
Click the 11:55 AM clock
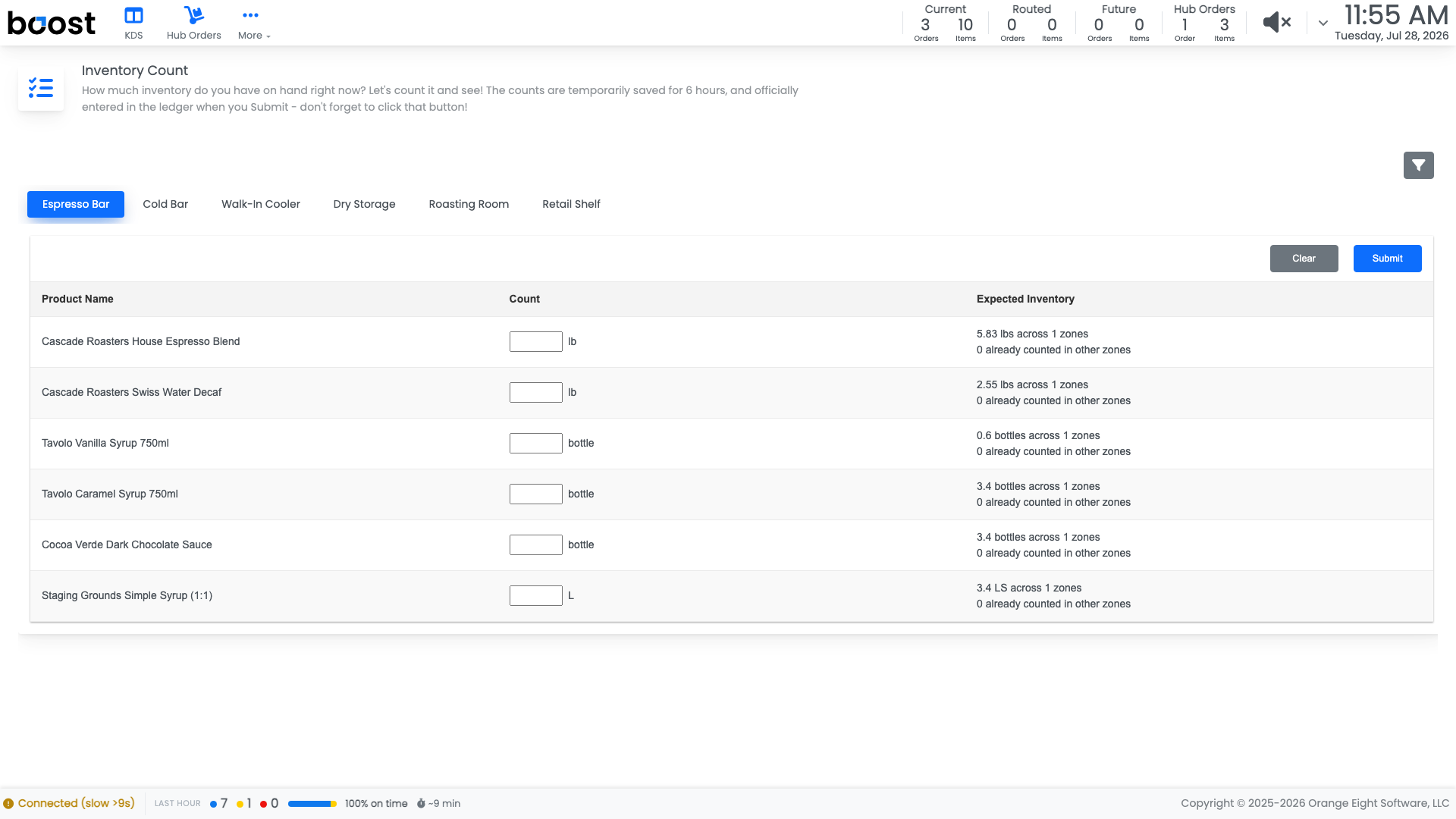pyautogui.click(x=1396, y=15)
